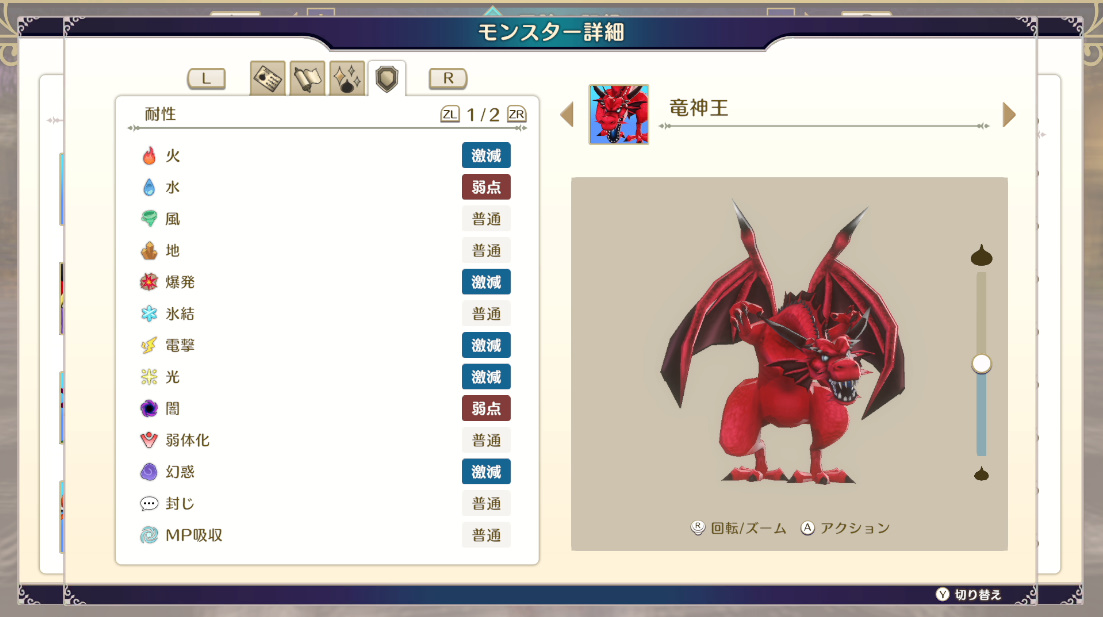Click the 耐性 section heading
Viewport: 1103px width, 617px height.
point(160,114)
